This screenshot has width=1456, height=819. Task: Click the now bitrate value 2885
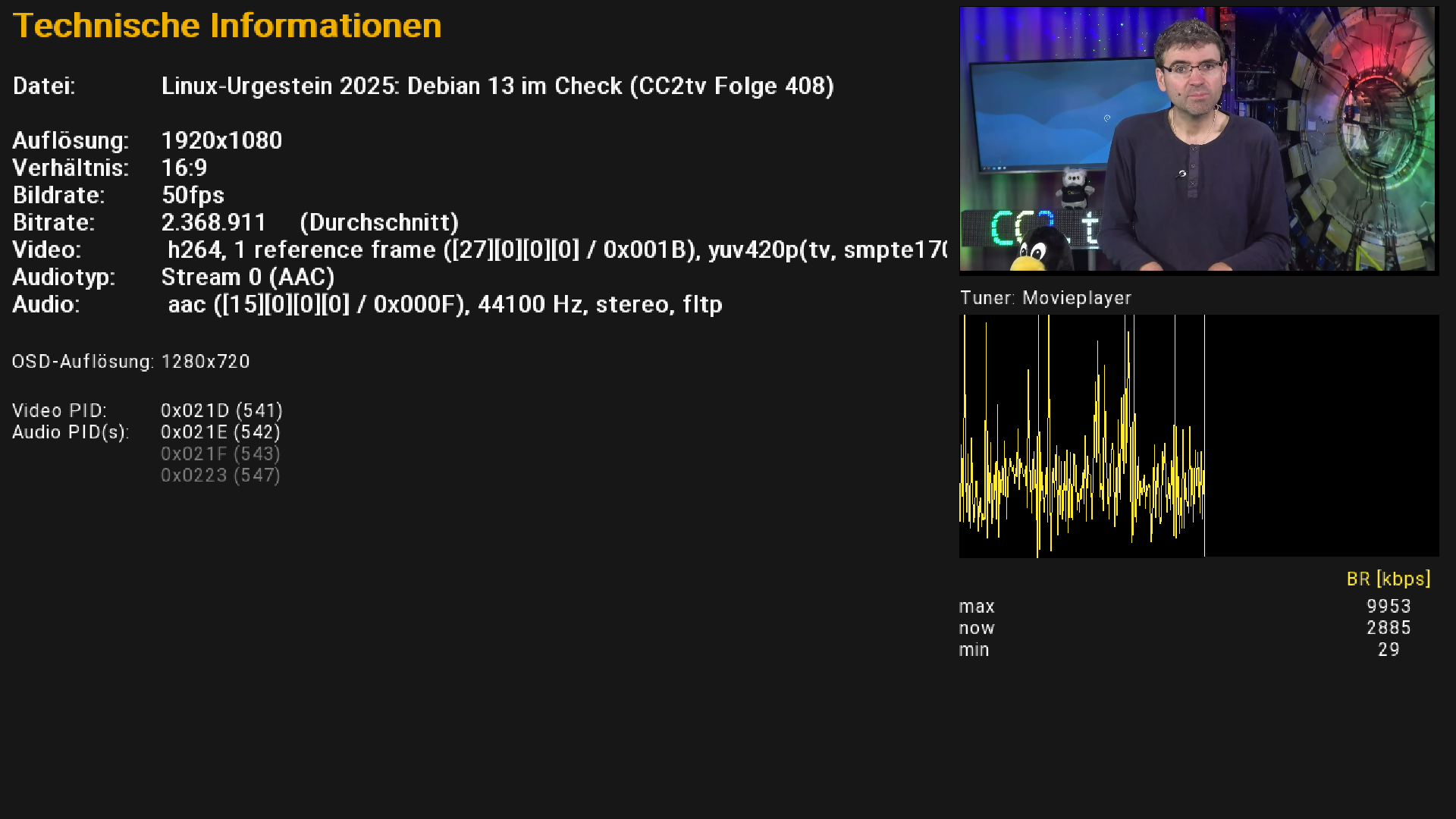[1388, 628]
